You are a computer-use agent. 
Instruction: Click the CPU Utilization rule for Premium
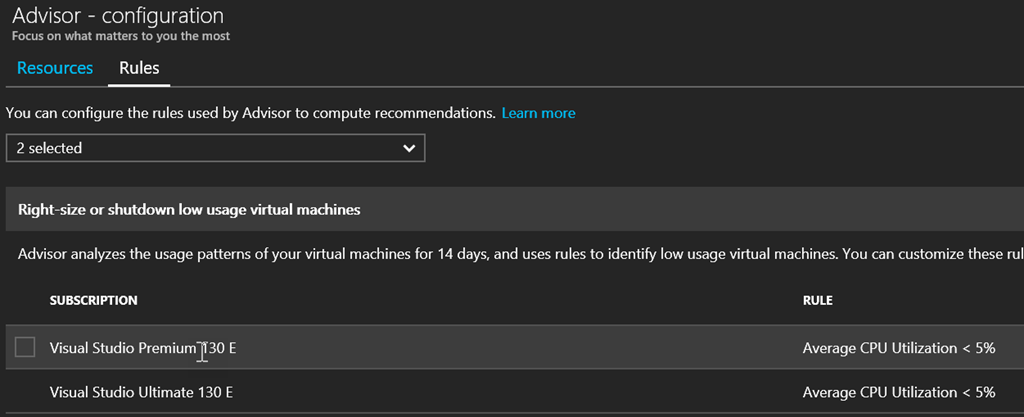pos(898,348)
